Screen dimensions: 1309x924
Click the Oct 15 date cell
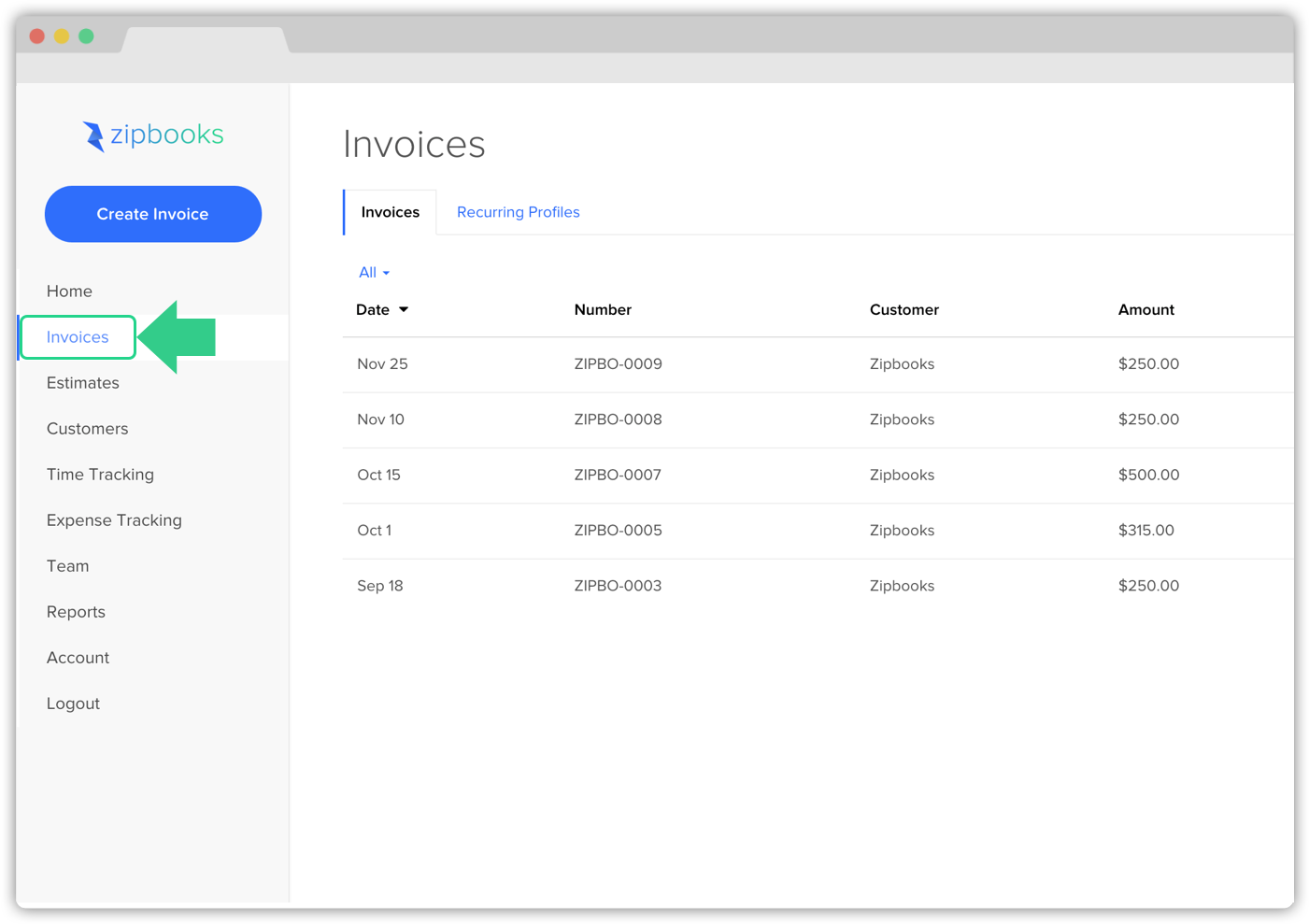coord(378,475)
